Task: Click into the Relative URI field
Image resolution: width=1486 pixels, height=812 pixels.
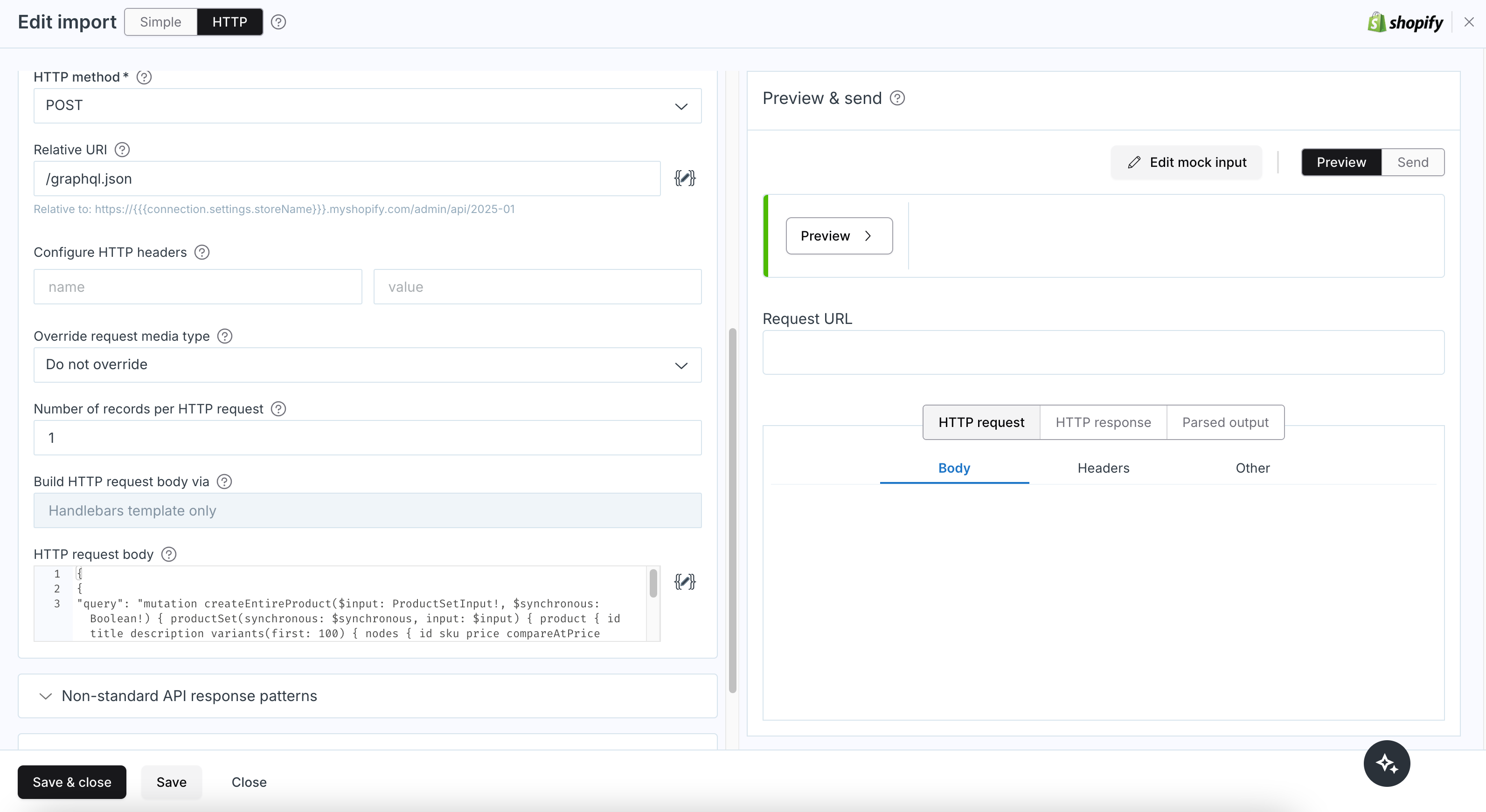Action: pos(347,178)
